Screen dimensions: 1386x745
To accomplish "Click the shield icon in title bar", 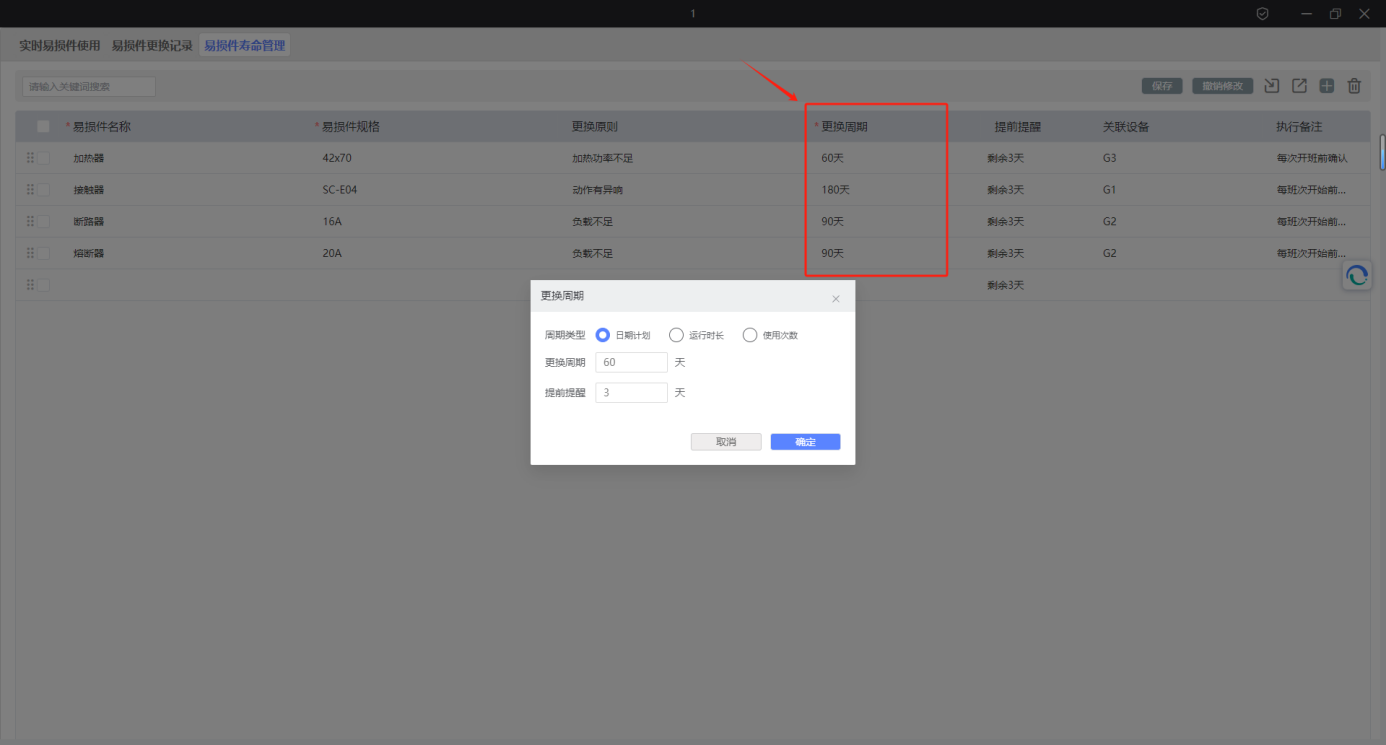I will pos(1262,14).
